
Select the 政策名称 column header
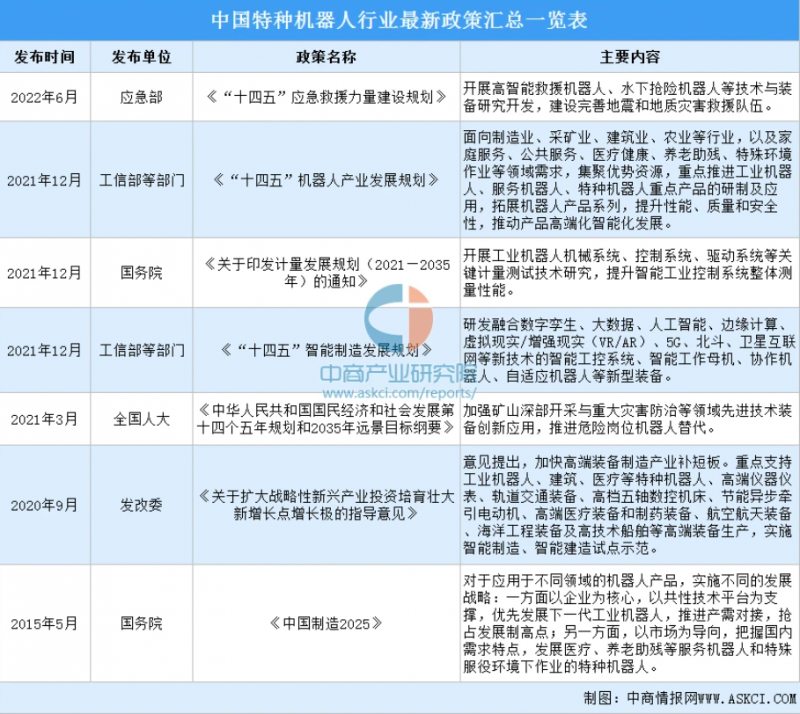tap(326, 57)
